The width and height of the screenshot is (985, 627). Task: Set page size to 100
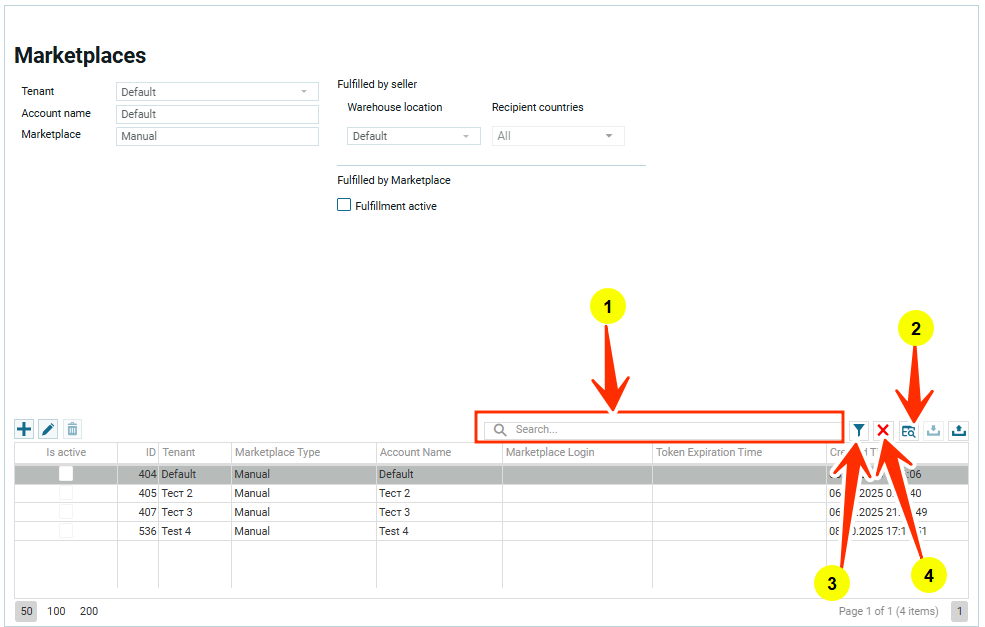click(x=56, y=611)
